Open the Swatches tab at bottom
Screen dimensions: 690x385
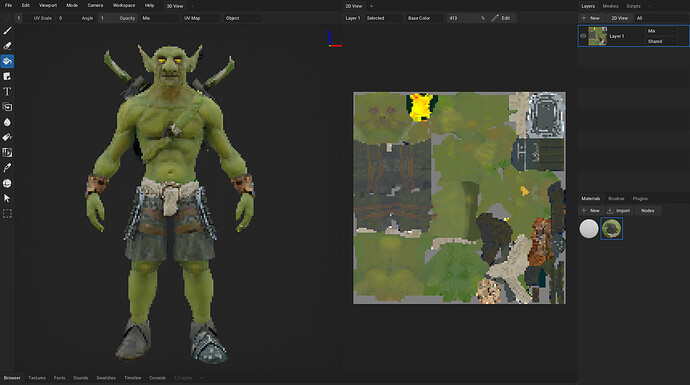click(106, 378)
